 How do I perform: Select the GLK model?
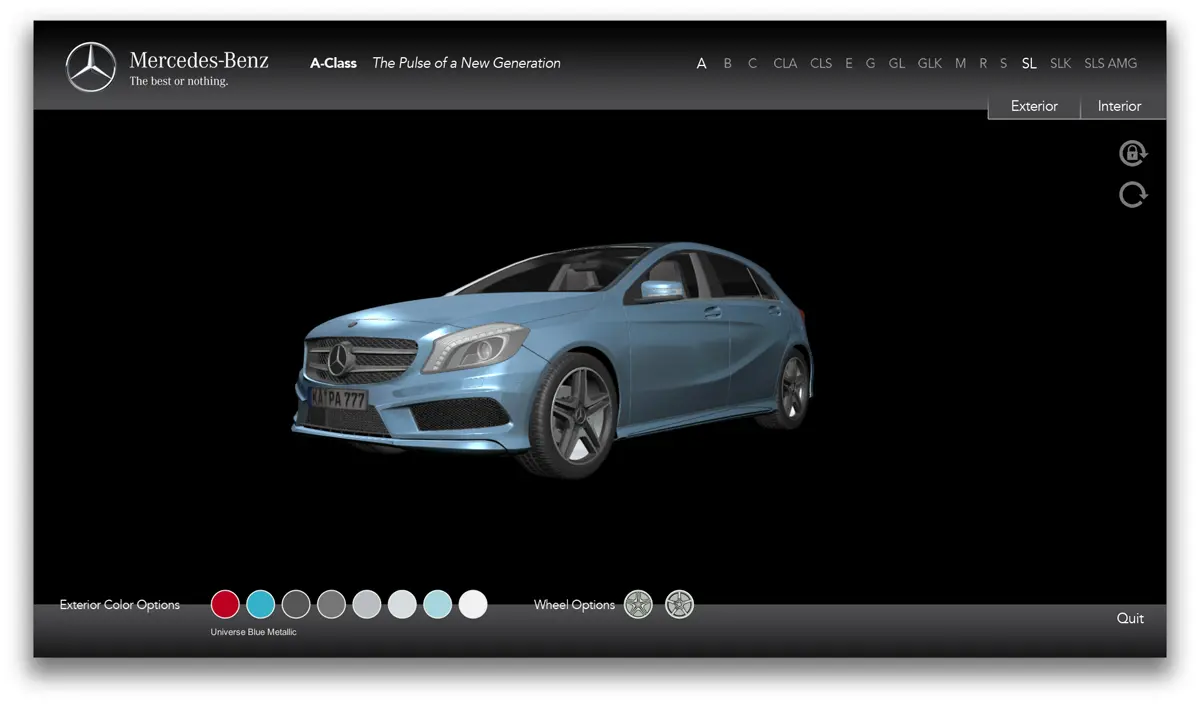(930, 63)
